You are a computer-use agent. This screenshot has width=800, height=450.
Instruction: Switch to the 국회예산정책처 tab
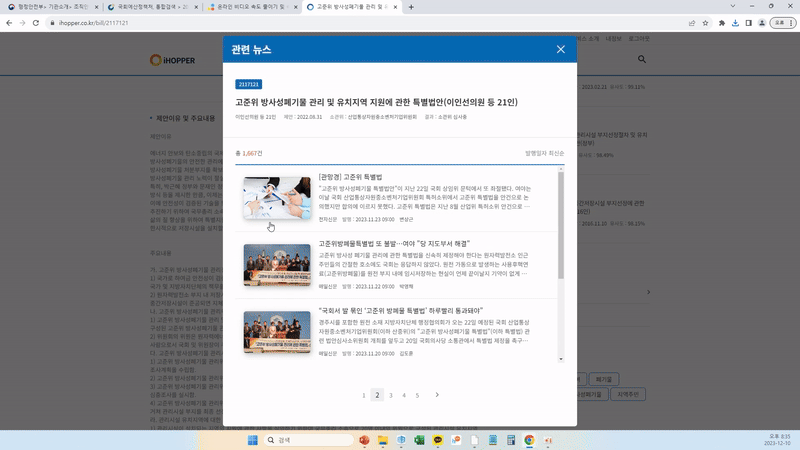click(150, 7)
